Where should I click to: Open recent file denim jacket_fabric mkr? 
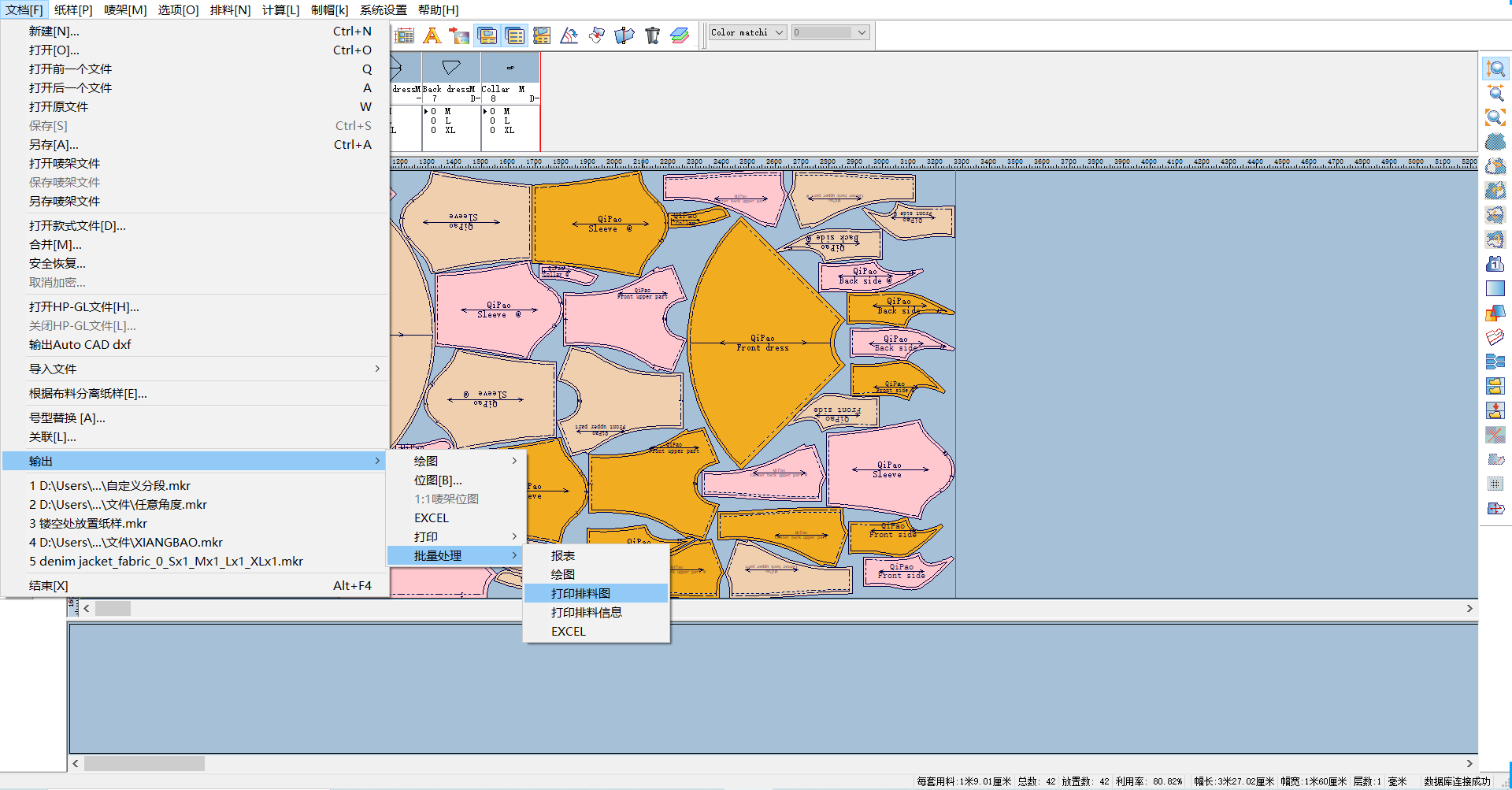point(195,562)
